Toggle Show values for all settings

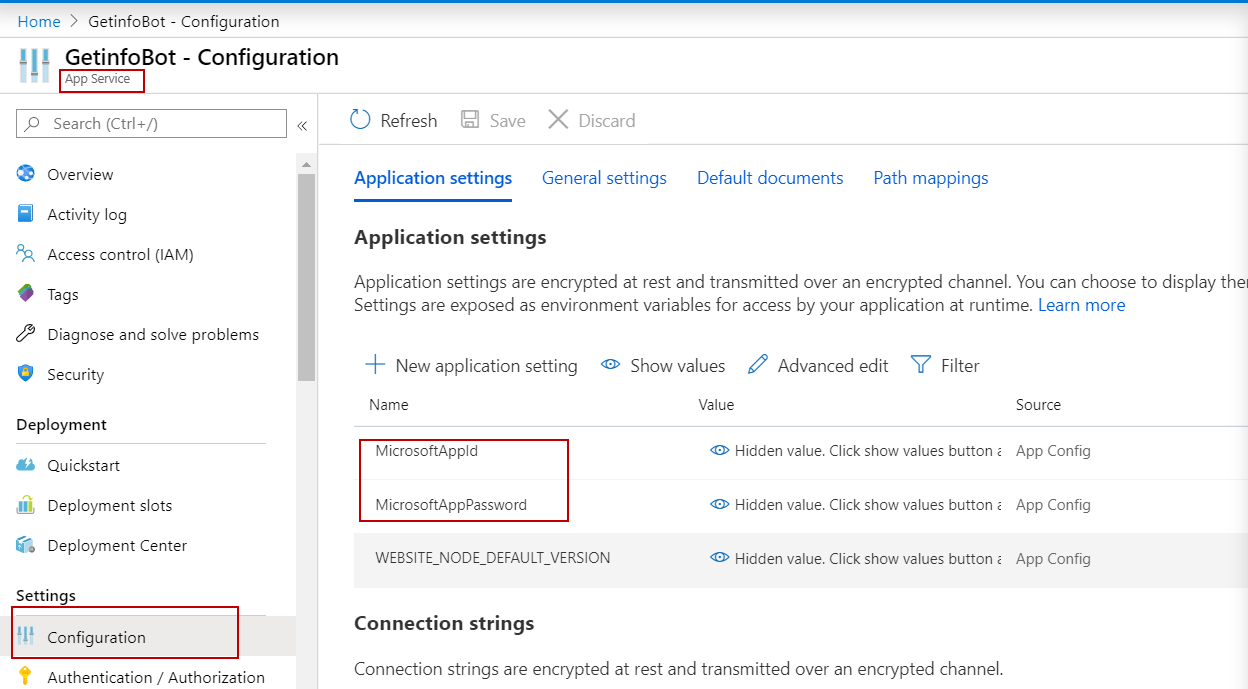pyautogui.click(x=663, y=365)
